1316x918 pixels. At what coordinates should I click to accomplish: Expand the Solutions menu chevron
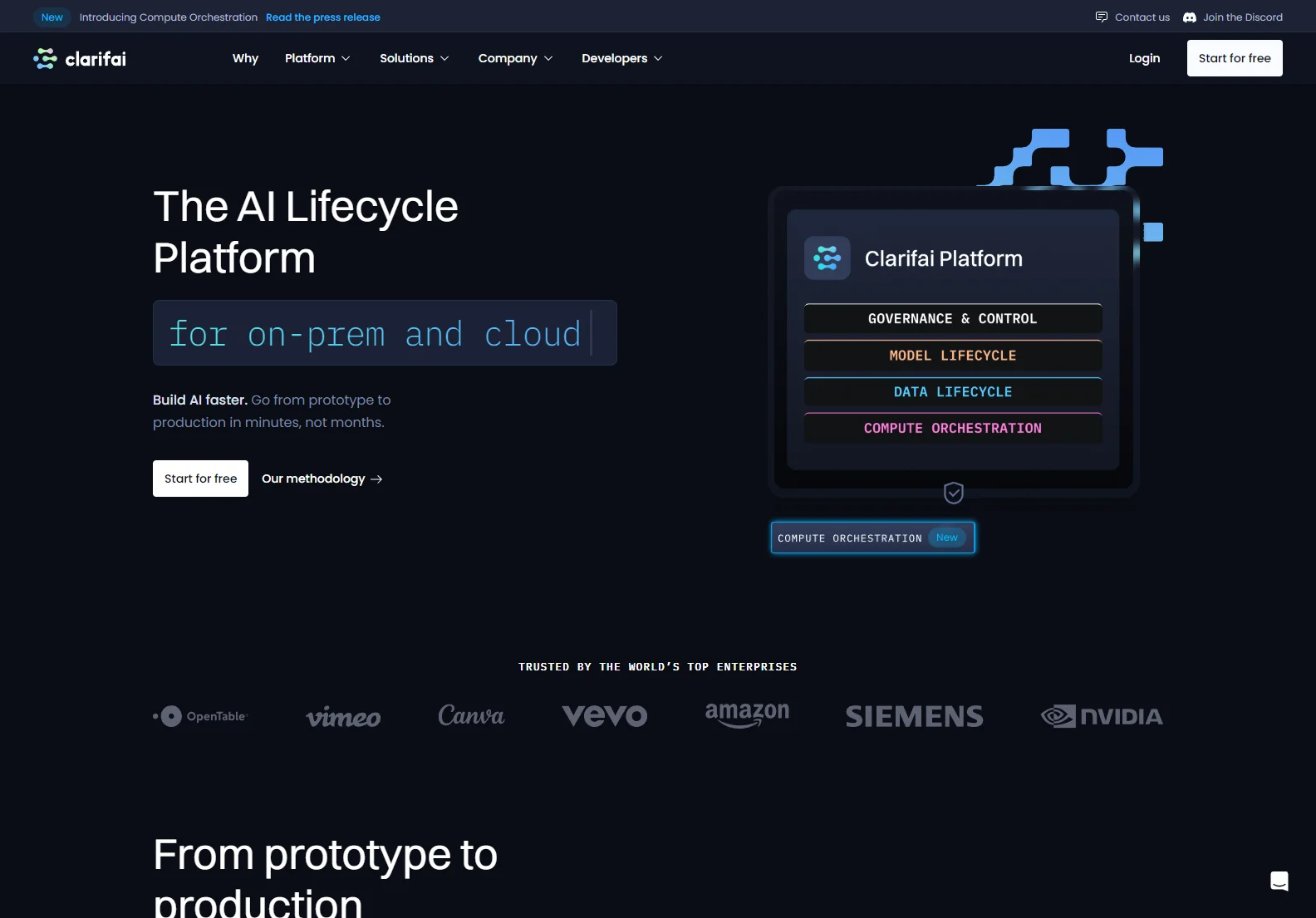(444, 58)
